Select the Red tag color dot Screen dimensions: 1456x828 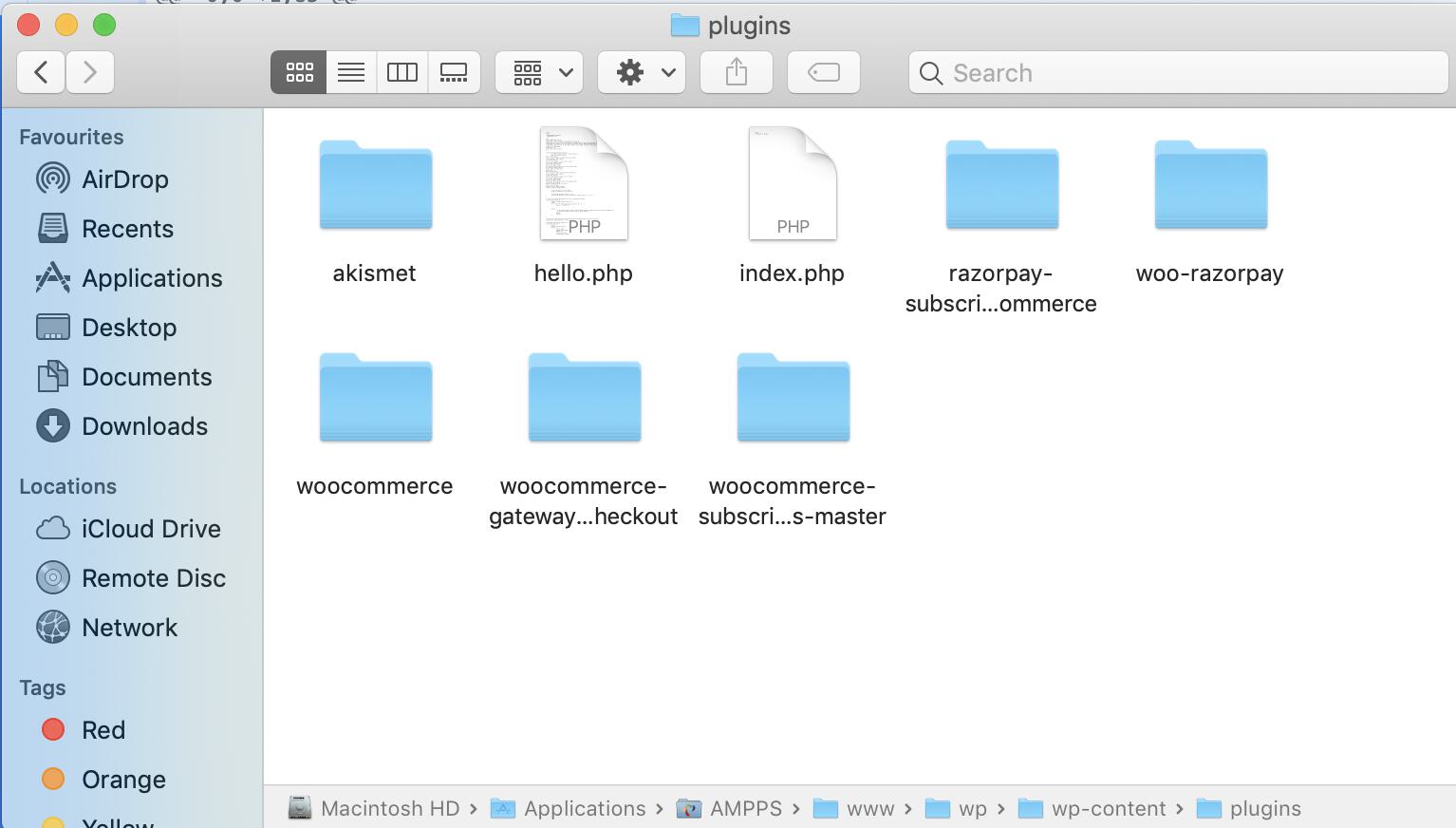(x=53, y=729)
